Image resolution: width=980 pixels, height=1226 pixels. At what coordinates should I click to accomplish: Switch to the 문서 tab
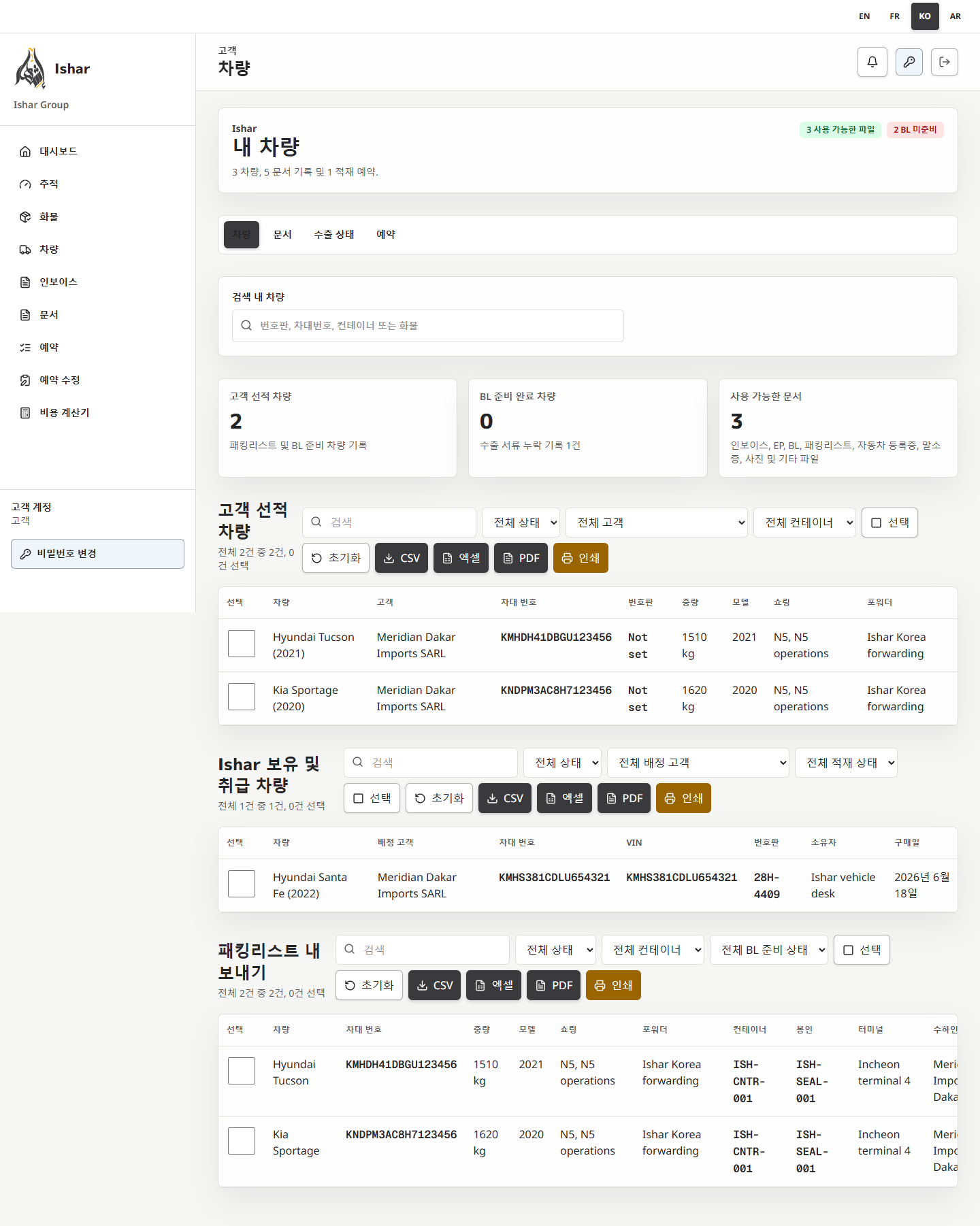coord(282,235)
